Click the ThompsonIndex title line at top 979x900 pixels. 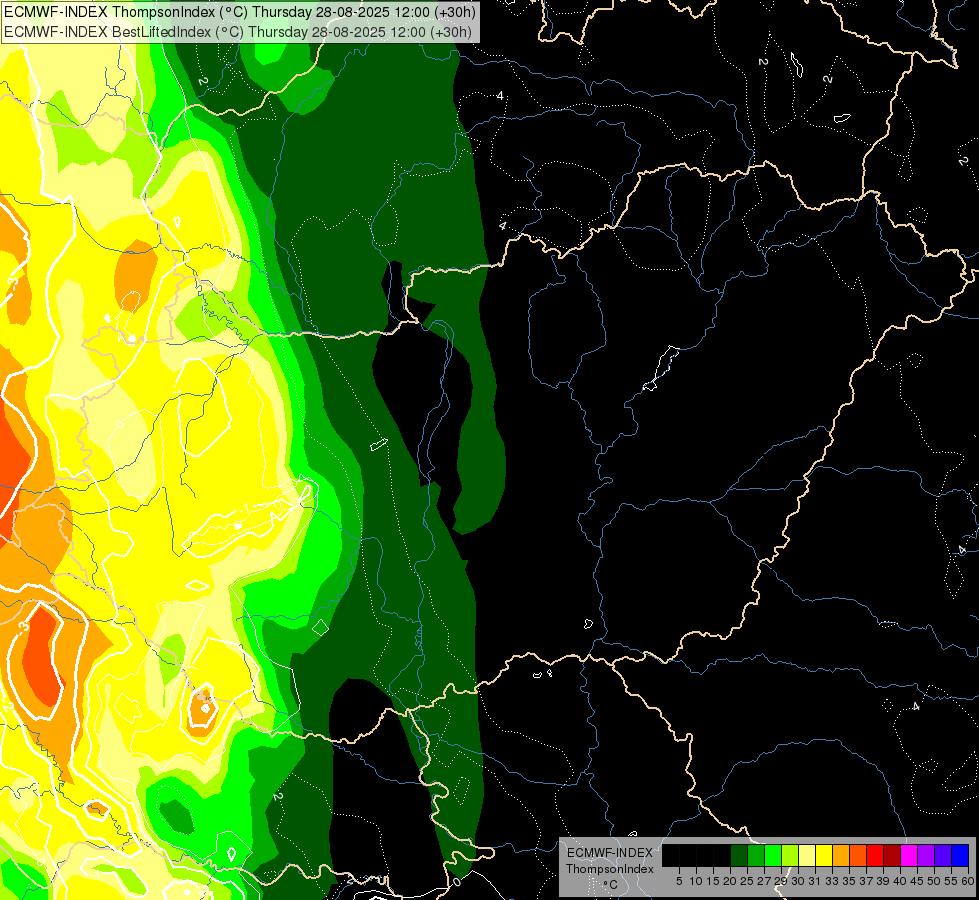pyautogui.click(x=240, y=12)
